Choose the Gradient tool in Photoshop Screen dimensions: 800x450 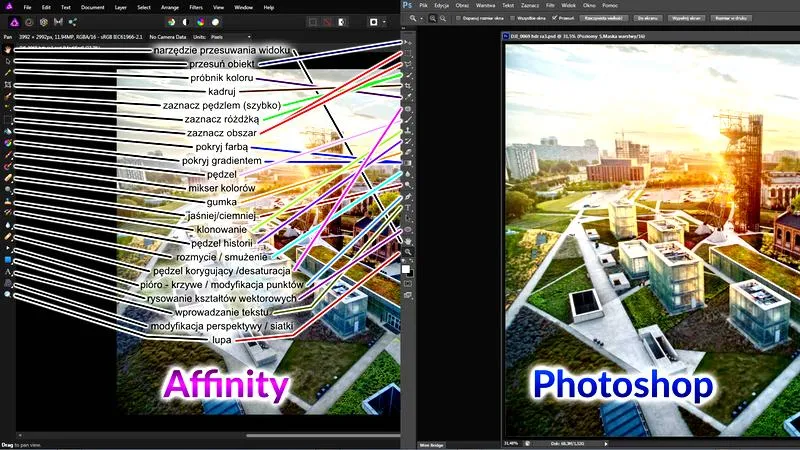pos(408,163)
